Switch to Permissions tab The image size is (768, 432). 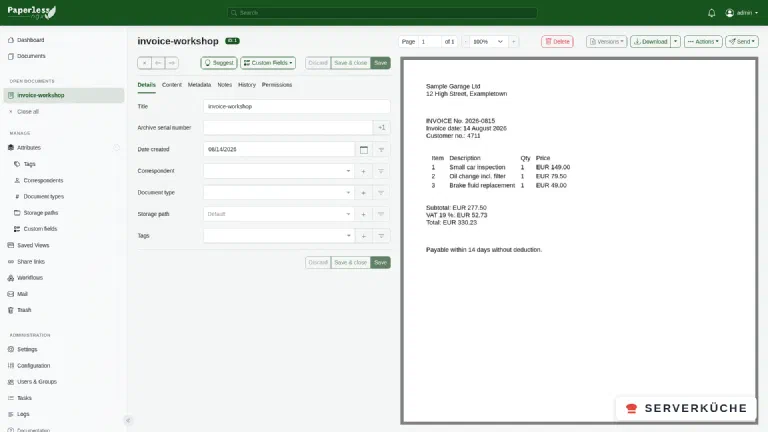(x=277, y=85)
